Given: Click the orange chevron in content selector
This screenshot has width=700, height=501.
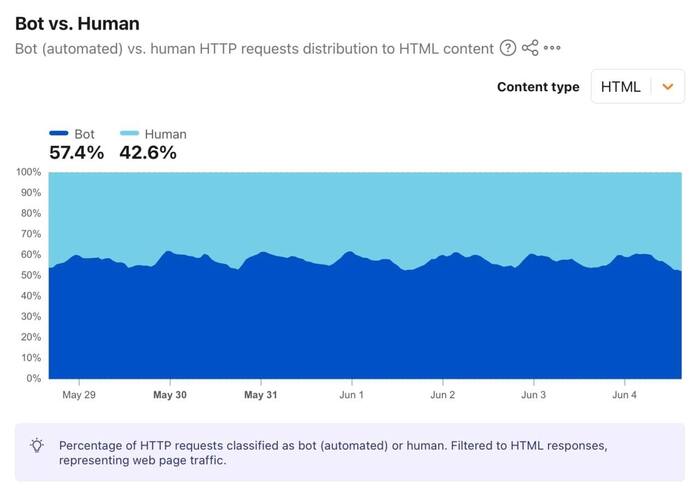Looking at the screenshot, I should tap(668, 87).
